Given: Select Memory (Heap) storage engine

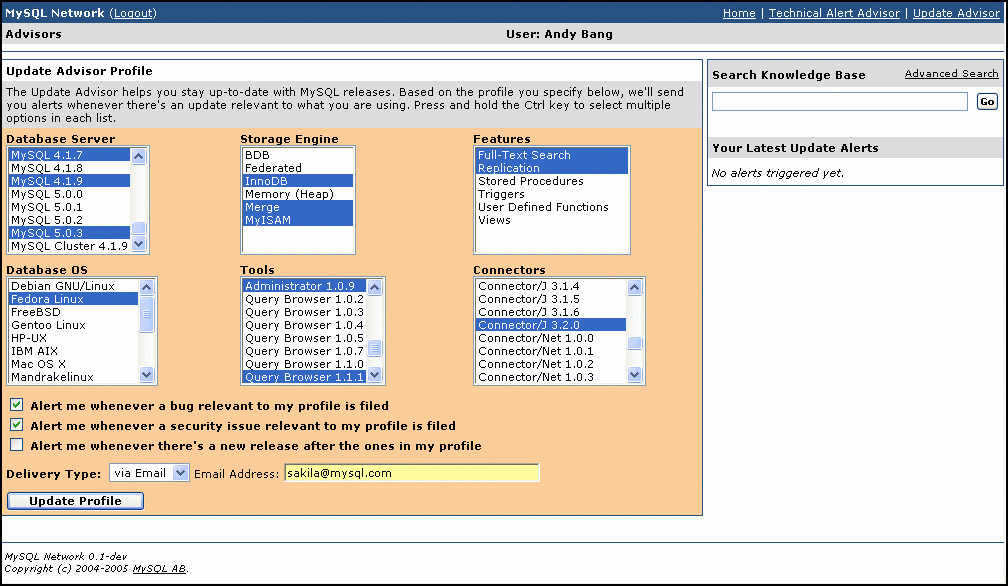Looking at the screenshot, I should [x=298, y=193].
